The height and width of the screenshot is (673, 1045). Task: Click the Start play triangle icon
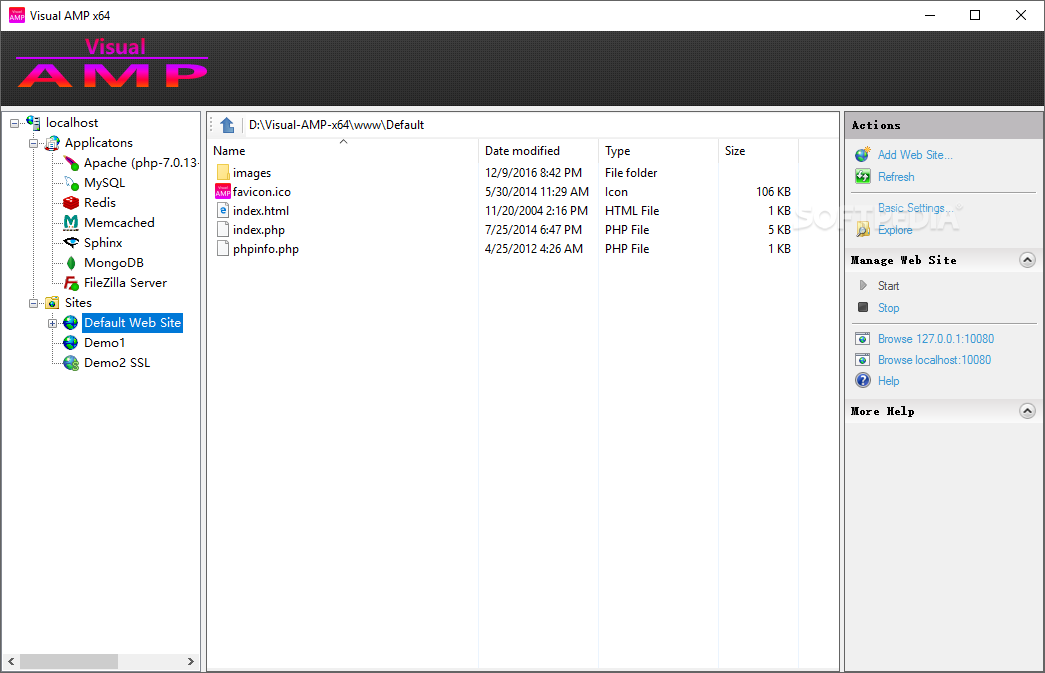863,285
